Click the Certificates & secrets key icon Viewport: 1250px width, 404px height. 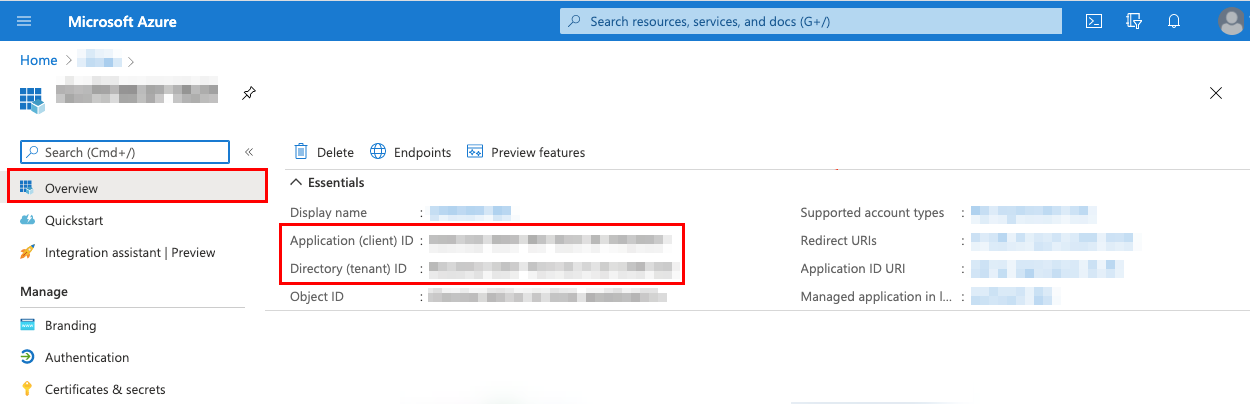click(x=27, y=389)
